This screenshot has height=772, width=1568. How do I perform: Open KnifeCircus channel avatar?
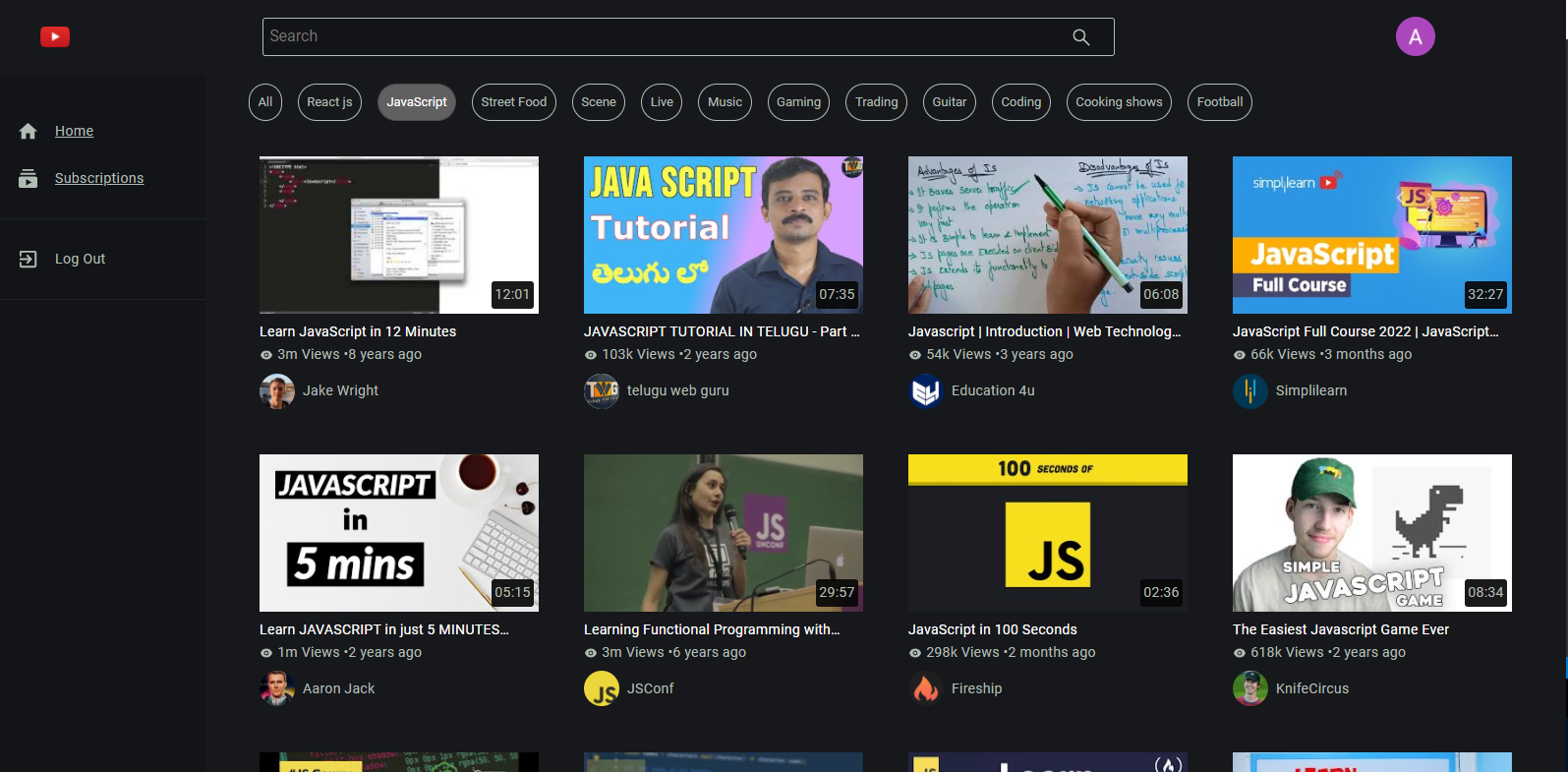click(x=1250, y=688)
